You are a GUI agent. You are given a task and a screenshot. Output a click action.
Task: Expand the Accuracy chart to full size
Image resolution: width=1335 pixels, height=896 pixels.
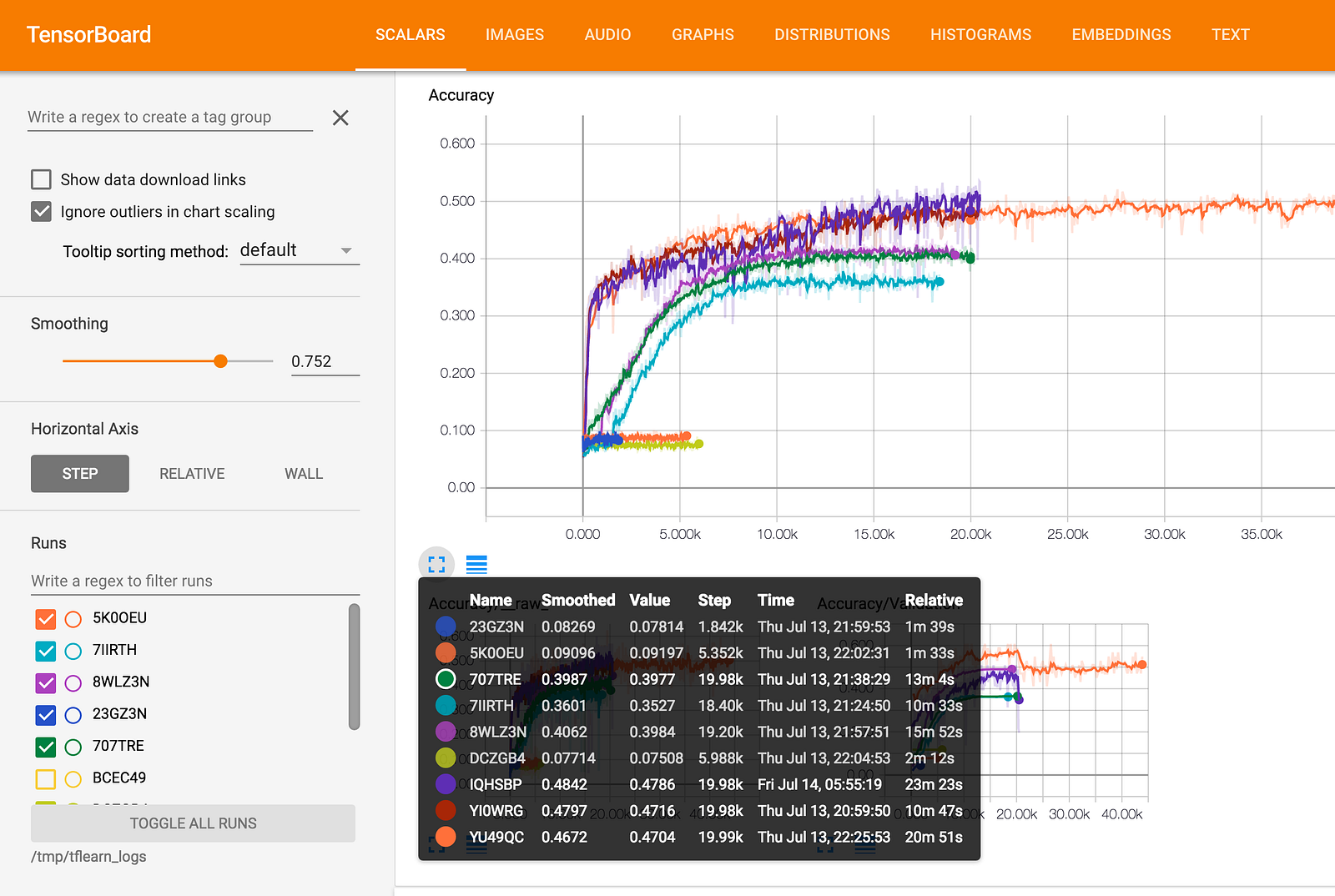pyautogui.click(x=436, y=565)
